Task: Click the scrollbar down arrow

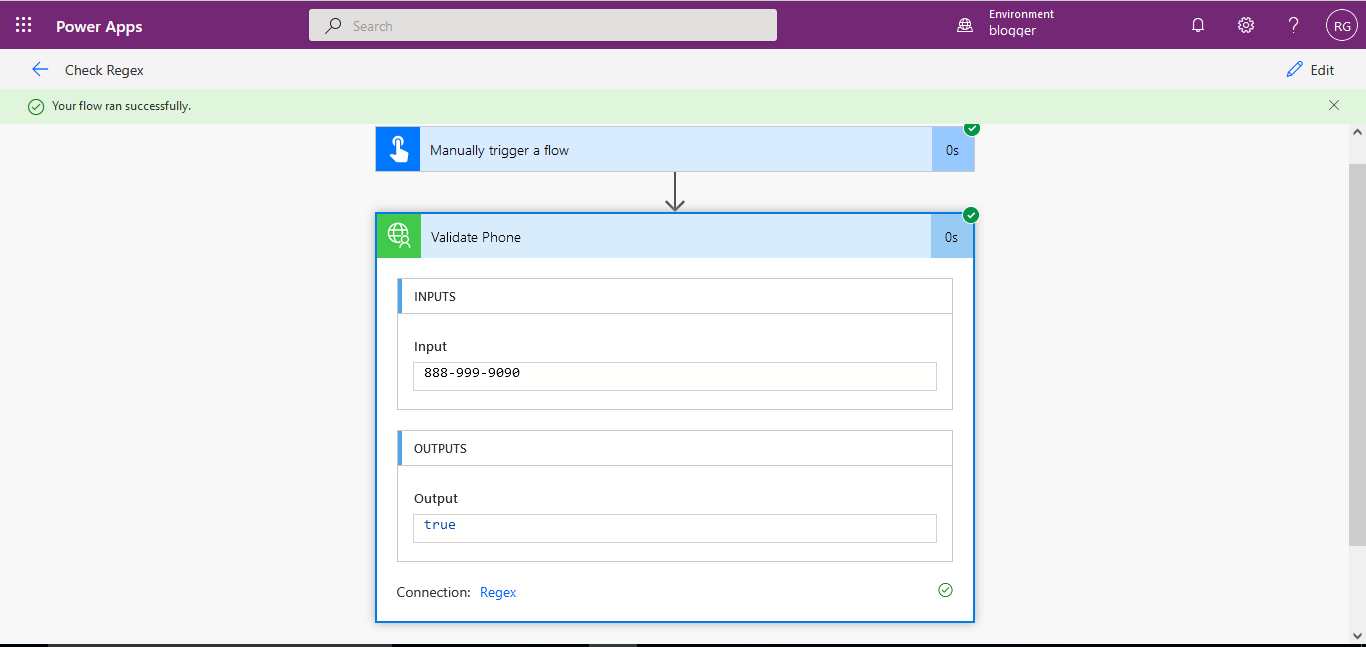Action: [x=1357, y=636]
